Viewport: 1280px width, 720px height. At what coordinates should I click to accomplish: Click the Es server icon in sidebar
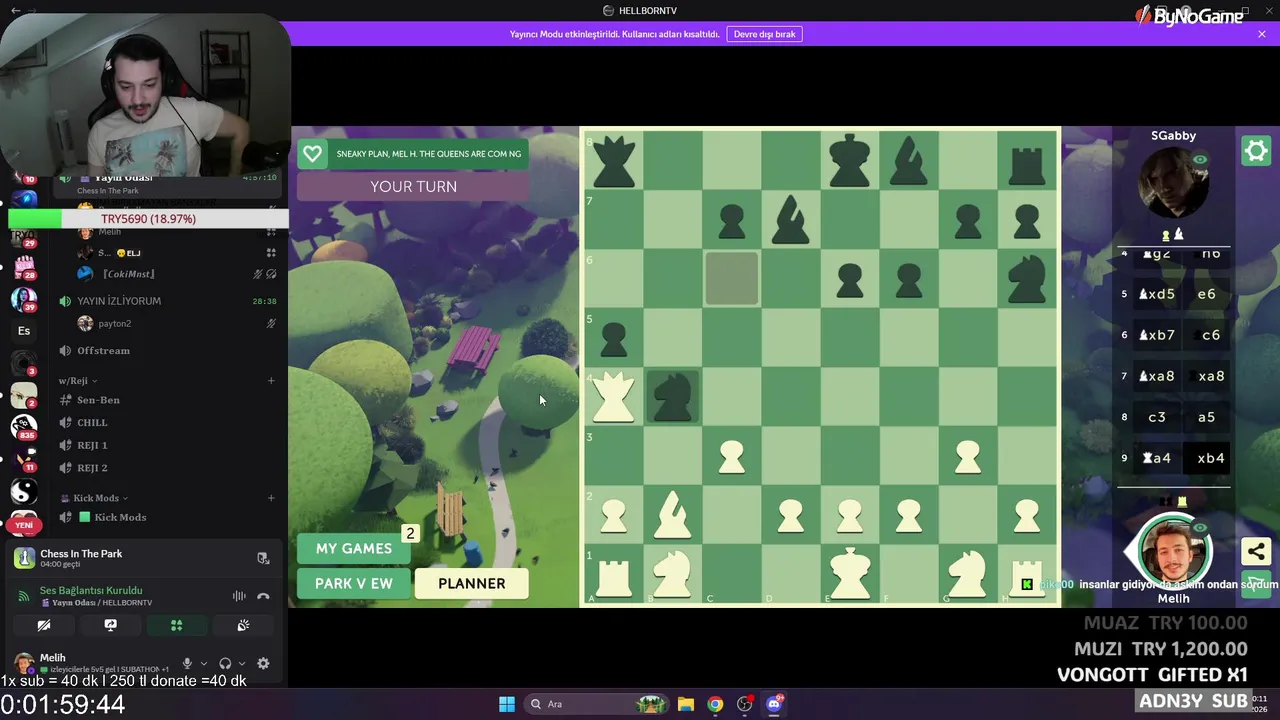24,331
